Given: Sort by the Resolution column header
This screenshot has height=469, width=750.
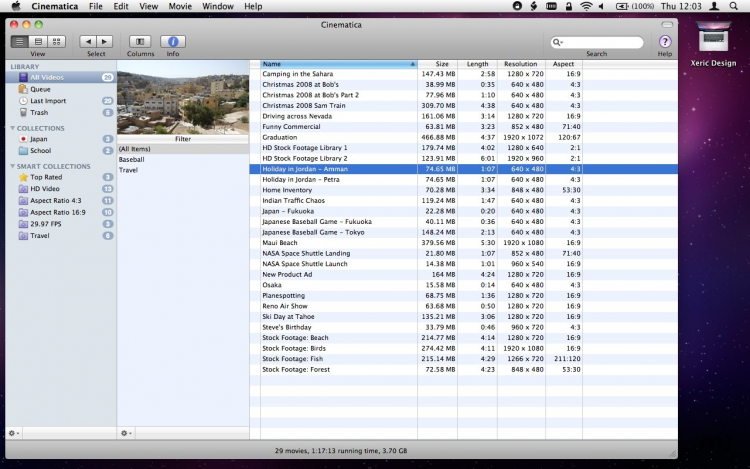Looking at the screenshot, I should (520, 64).
